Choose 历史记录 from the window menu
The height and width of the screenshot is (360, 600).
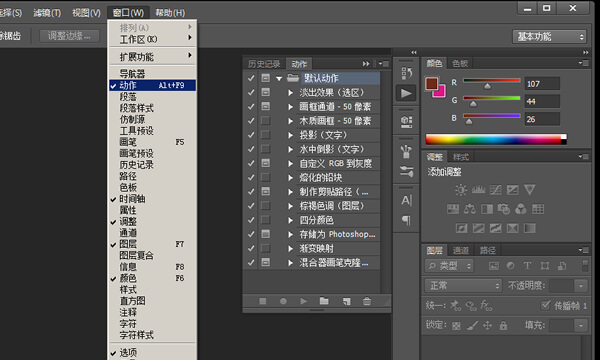(152, 165)
